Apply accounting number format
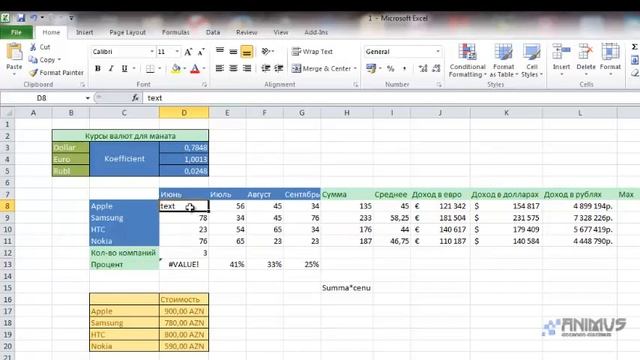Viewport: 640px width, 360px height. (x=371, y=68)
